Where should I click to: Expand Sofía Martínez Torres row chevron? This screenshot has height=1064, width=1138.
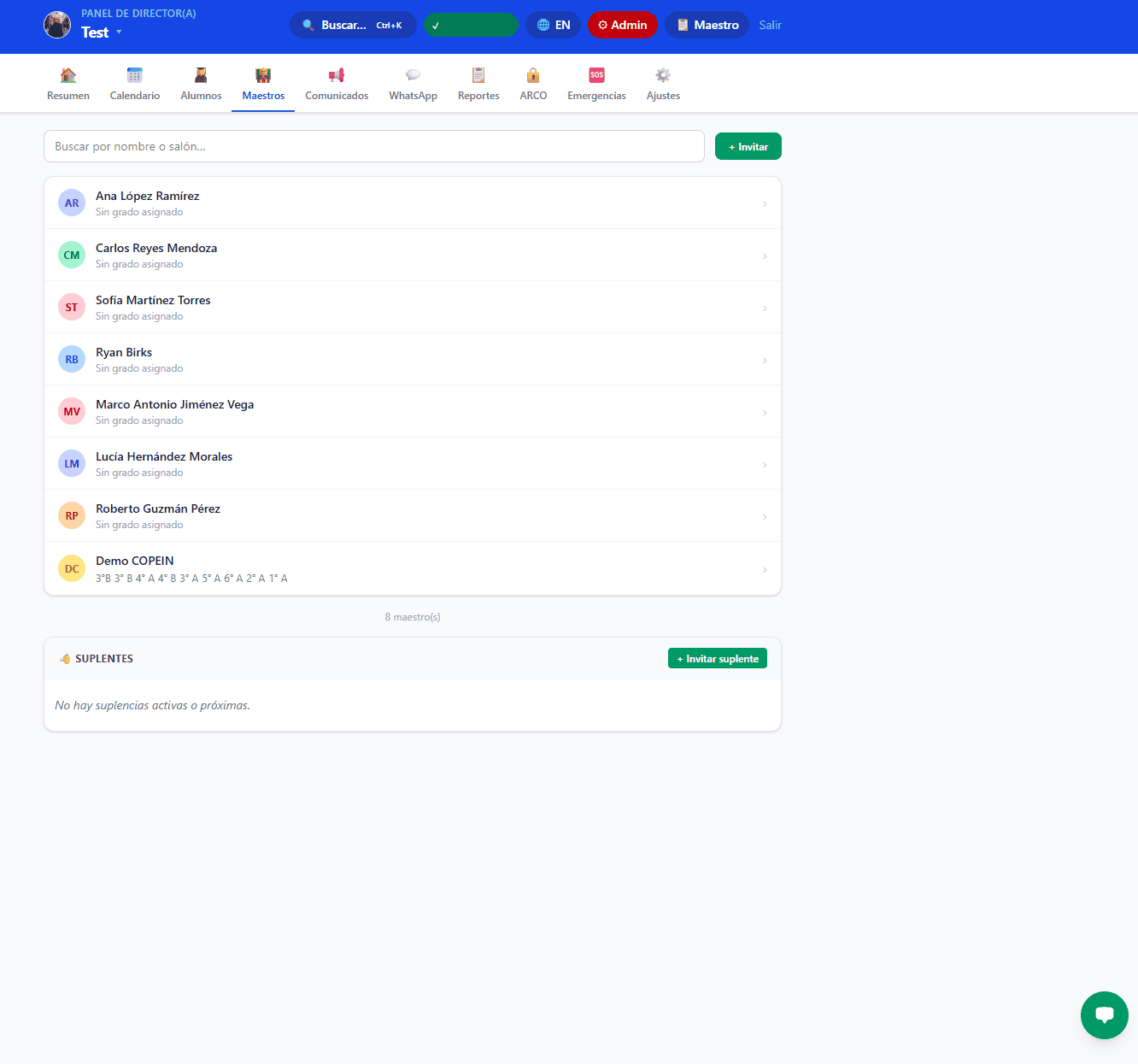point(765,309)
